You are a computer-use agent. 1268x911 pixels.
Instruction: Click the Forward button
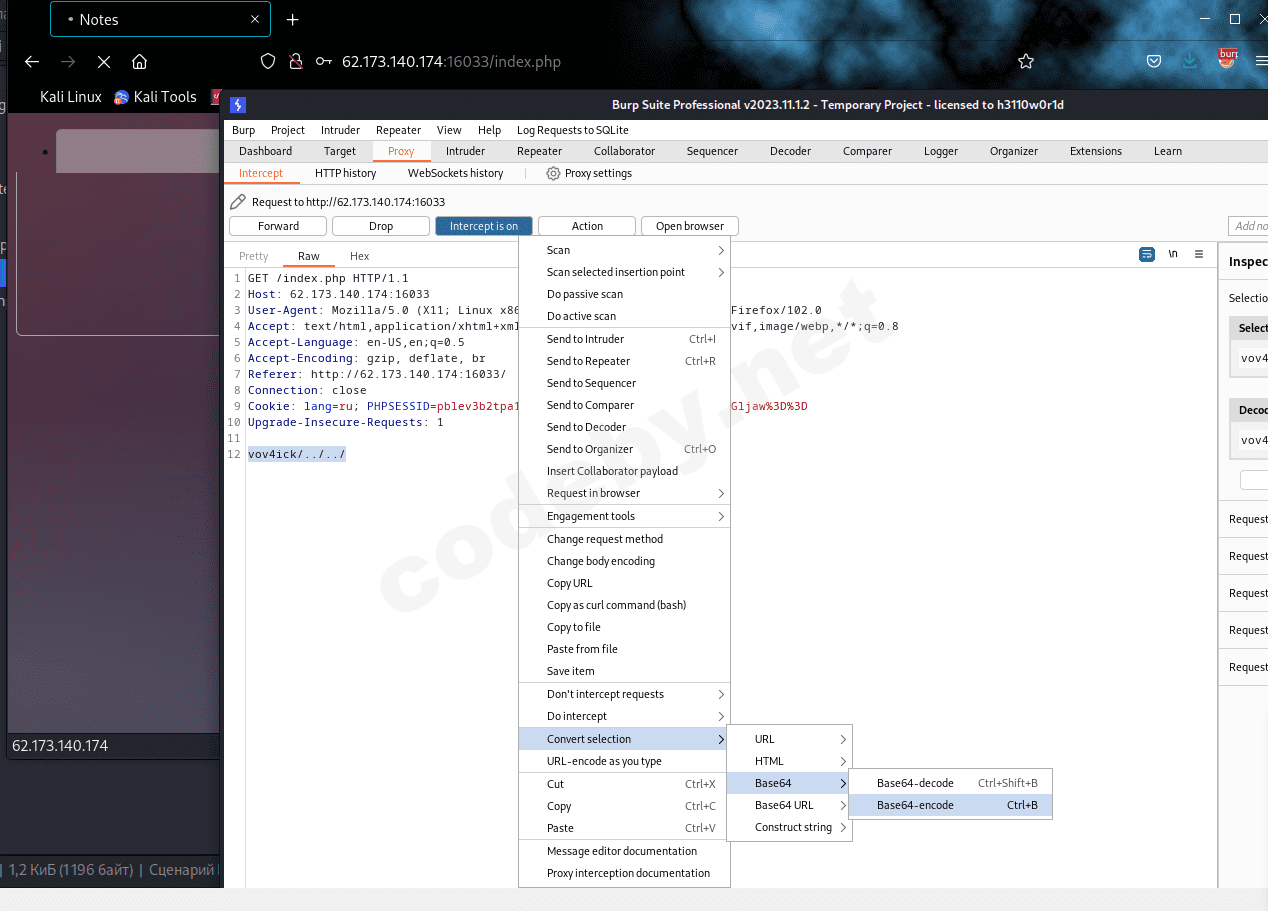coord(278,226)
